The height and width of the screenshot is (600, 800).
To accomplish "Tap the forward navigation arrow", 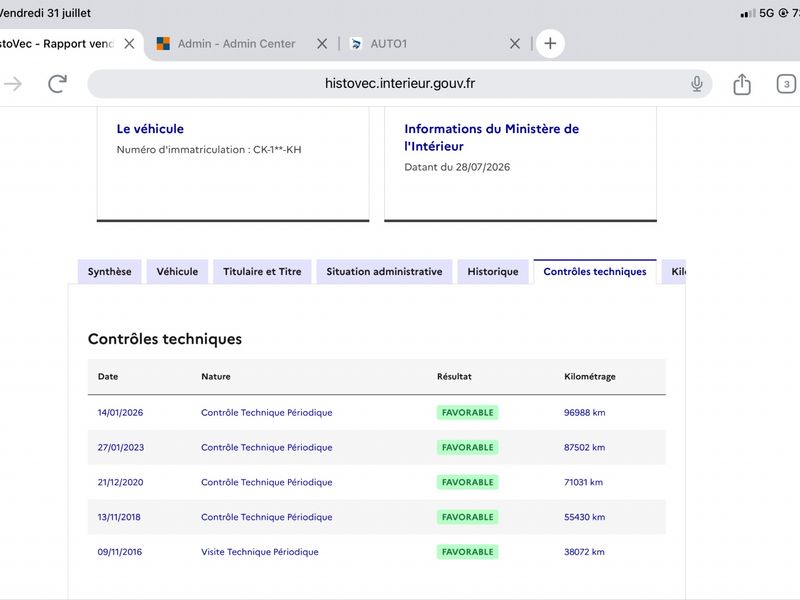I will [13, 84].
